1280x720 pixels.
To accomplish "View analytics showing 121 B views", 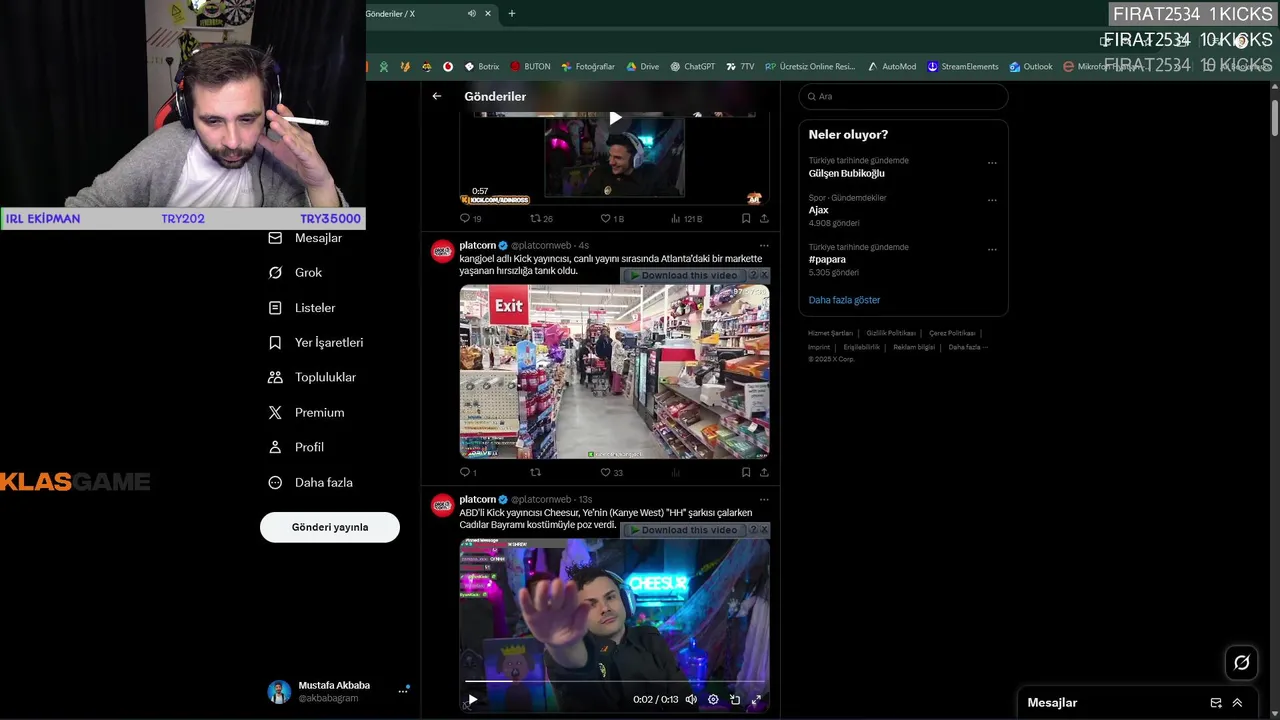I will coord(686,218).
